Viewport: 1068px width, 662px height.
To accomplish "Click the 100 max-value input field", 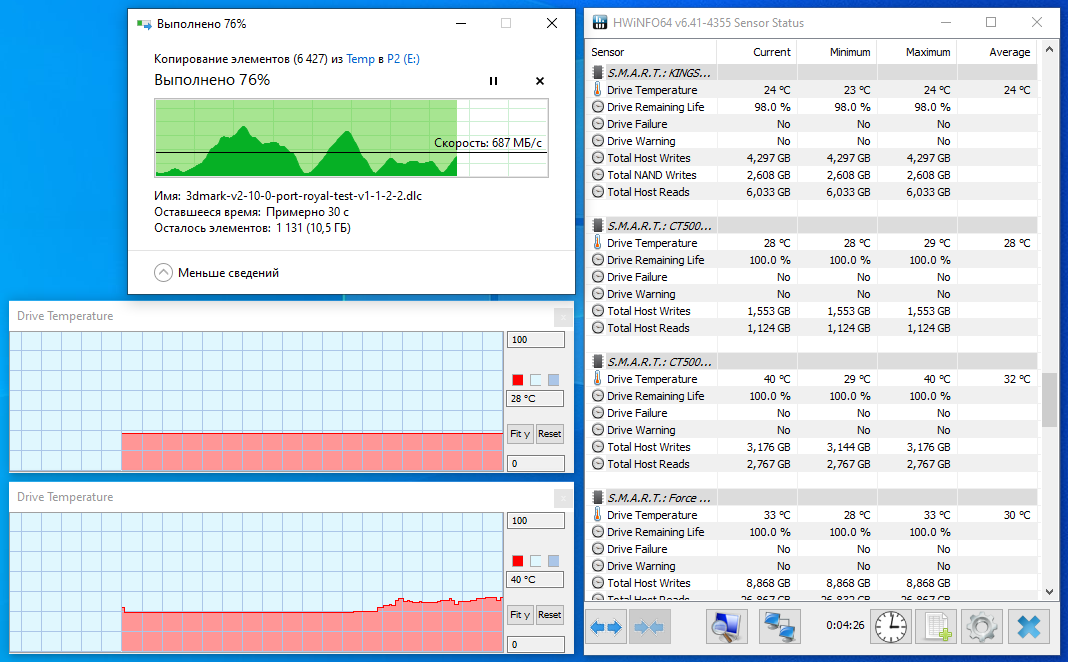I will 535,339.
